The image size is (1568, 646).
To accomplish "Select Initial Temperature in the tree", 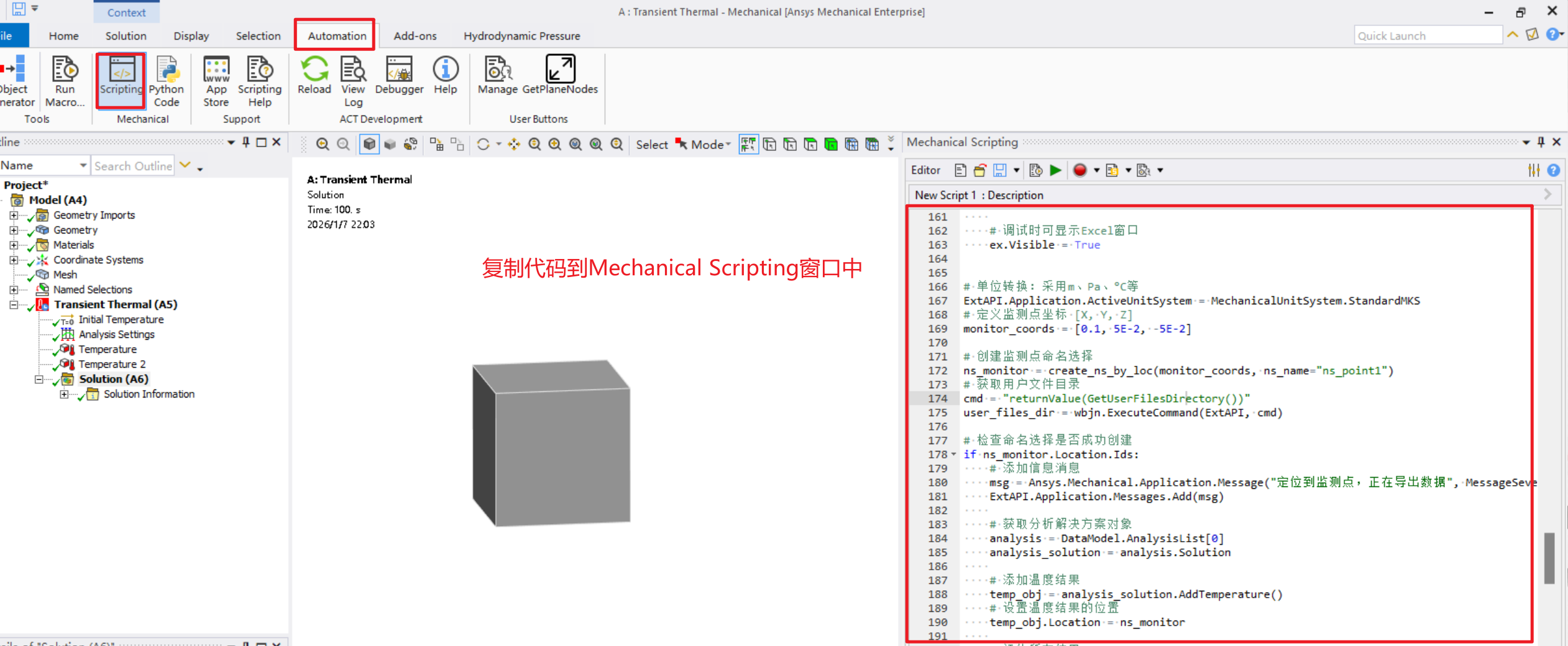I will click(121, 319).
